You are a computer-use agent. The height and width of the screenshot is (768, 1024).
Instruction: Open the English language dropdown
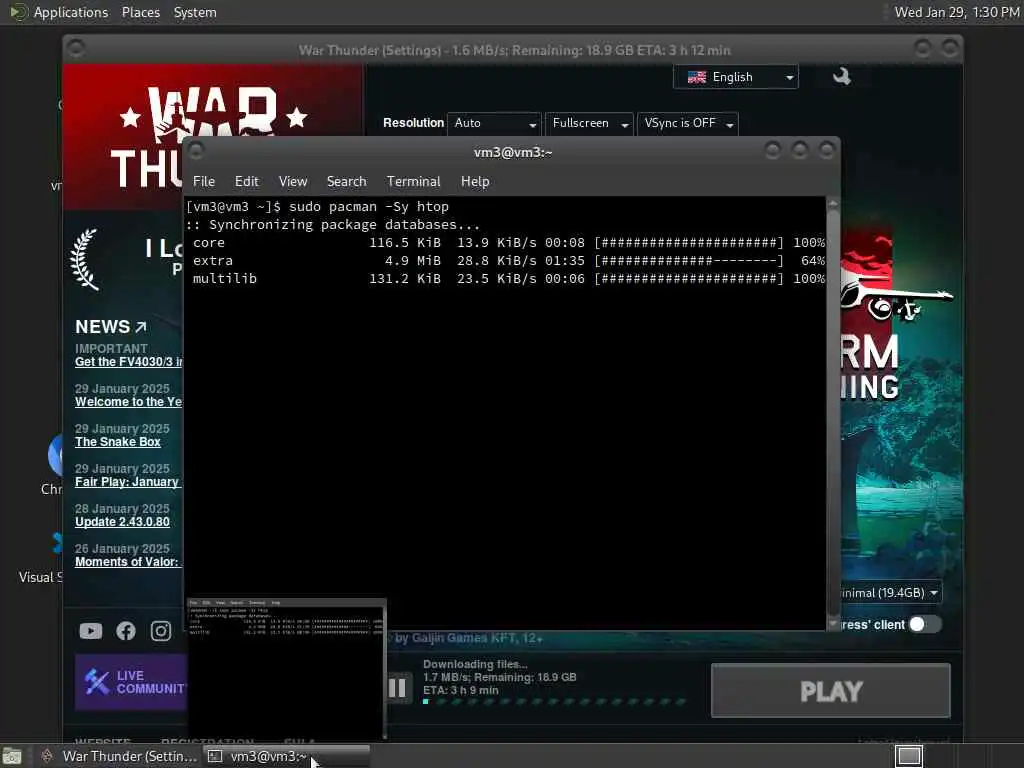[735, 77]
